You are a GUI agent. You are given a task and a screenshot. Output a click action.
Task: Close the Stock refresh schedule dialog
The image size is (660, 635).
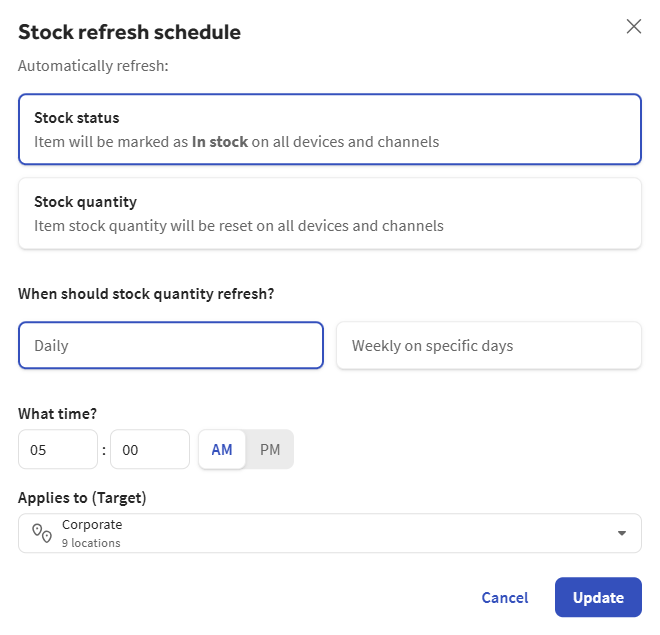[x=634, y=27]
